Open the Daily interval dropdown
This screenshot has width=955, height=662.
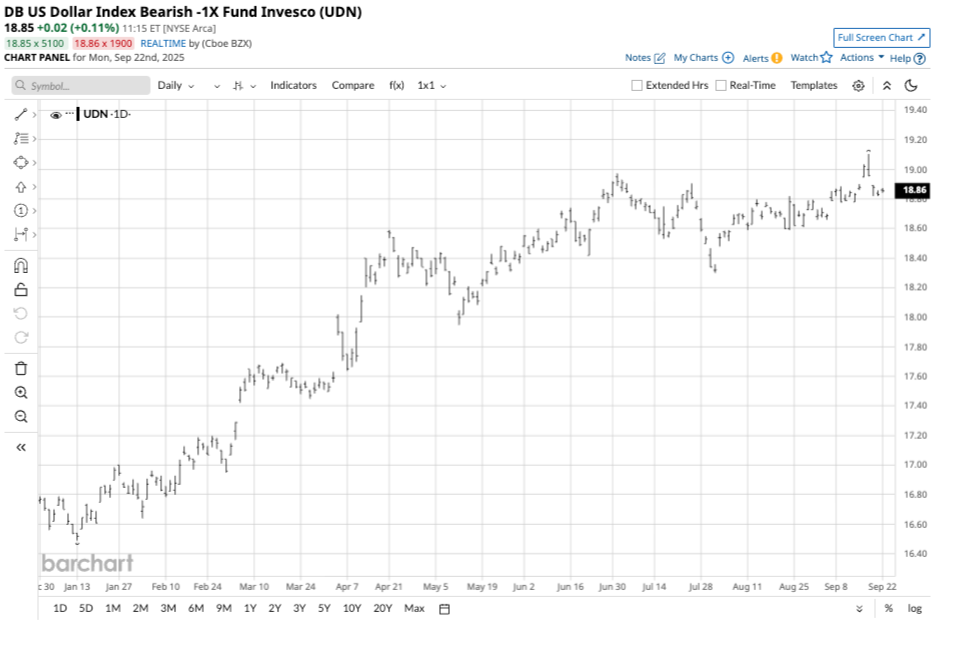pos(175,86)
